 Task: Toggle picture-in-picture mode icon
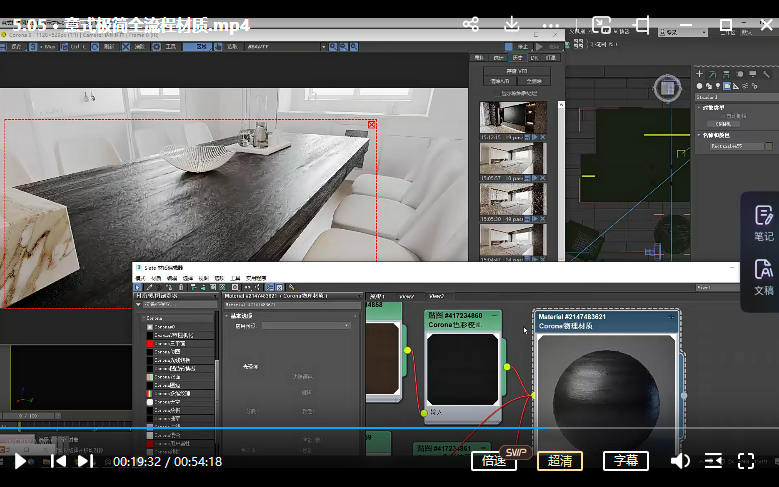601,24
